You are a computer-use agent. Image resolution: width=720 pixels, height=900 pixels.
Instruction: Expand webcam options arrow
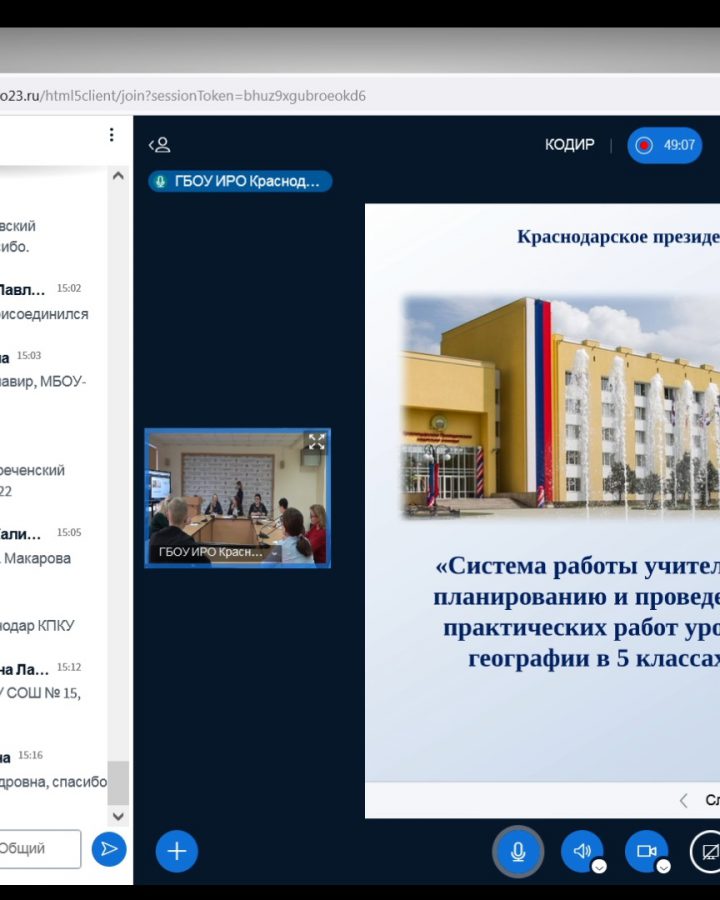click(663, 866)
